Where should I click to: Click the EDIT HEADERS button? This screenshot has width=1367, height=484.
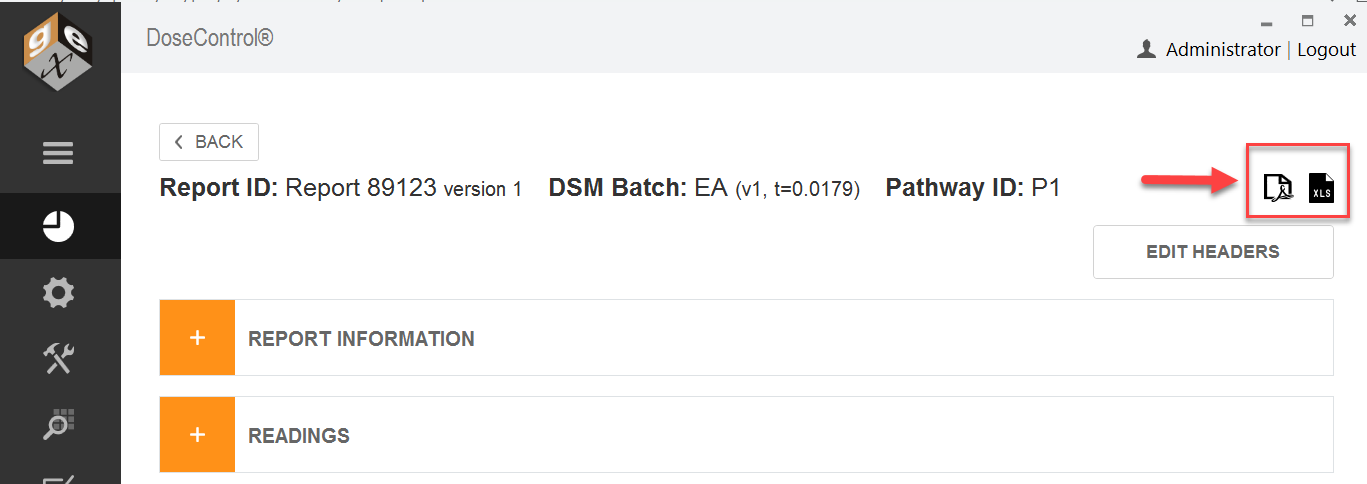pyautogui.click(x=1213, y=252)
